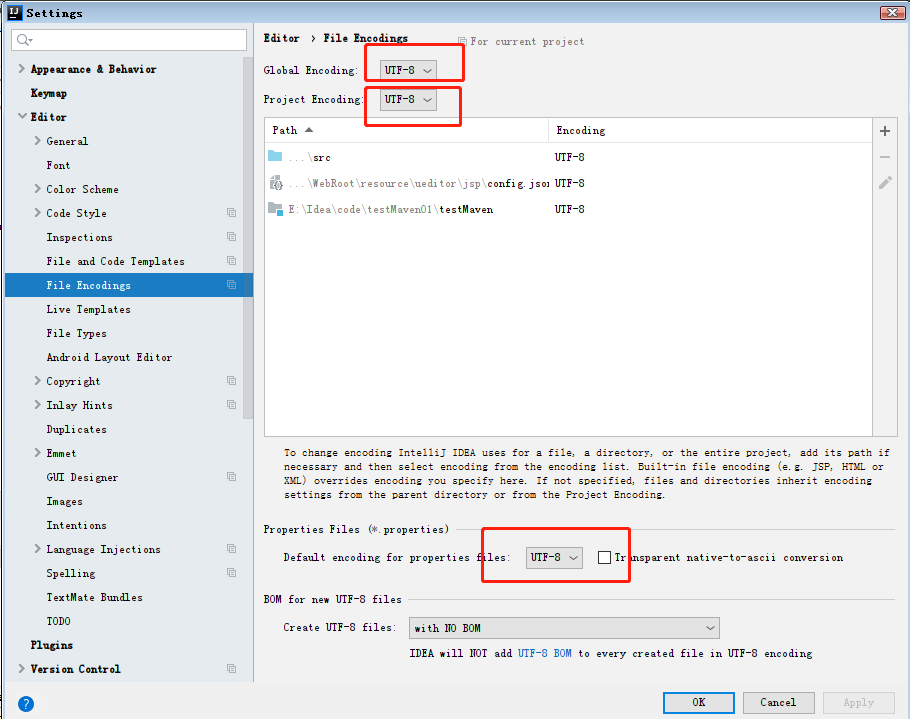Image resolution: width=910 pixels, height=719 pixels.
Task: Click project-level icon next to Inlay Hints
Action: point(232,404)
